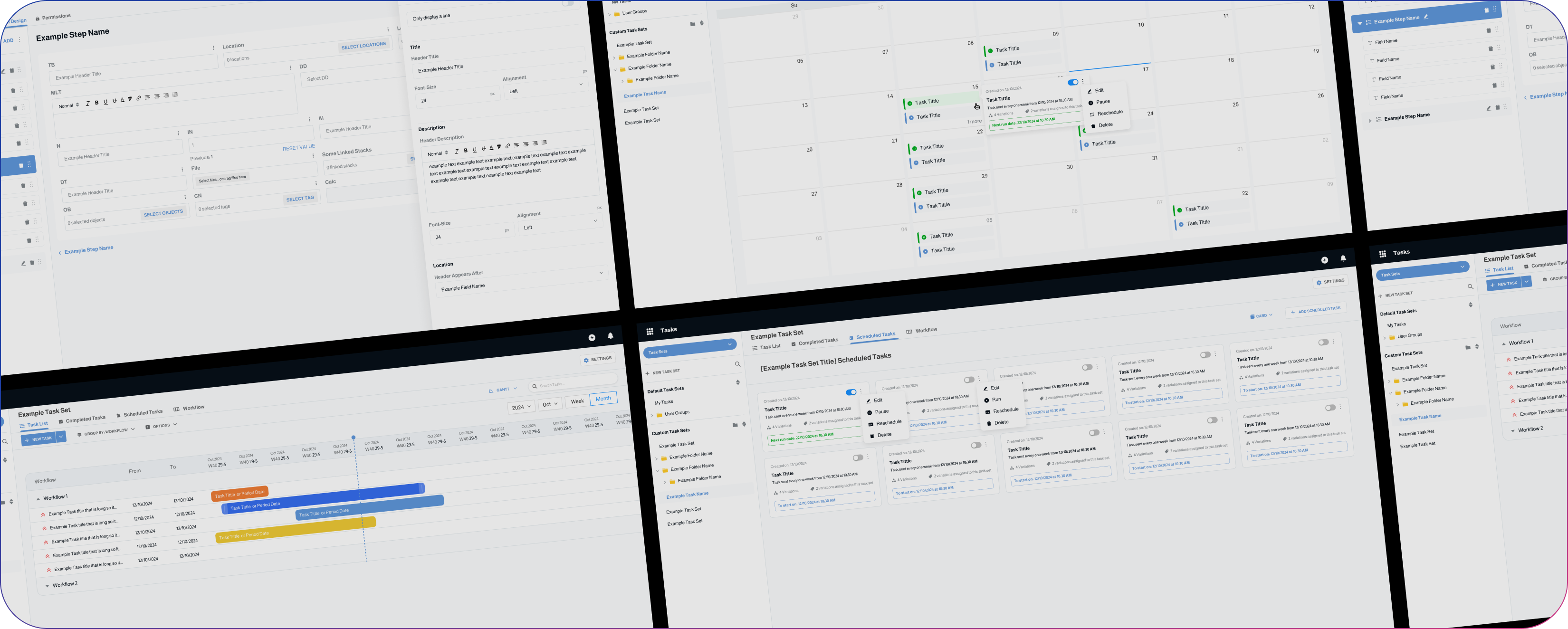Switch Gantt timeline to Week view
The width and height of the screenshot is (1568, 629).
pyautogui.click(x=578, y=401)
